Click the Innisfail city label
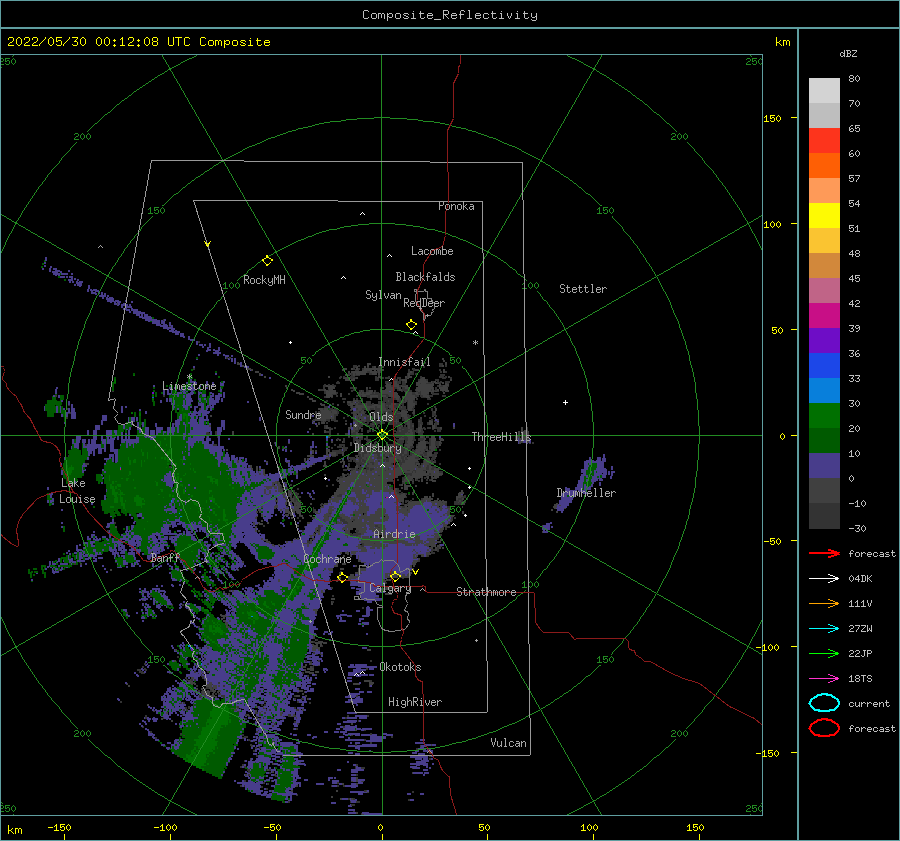900x841 pixels. [x=404, y=362]
